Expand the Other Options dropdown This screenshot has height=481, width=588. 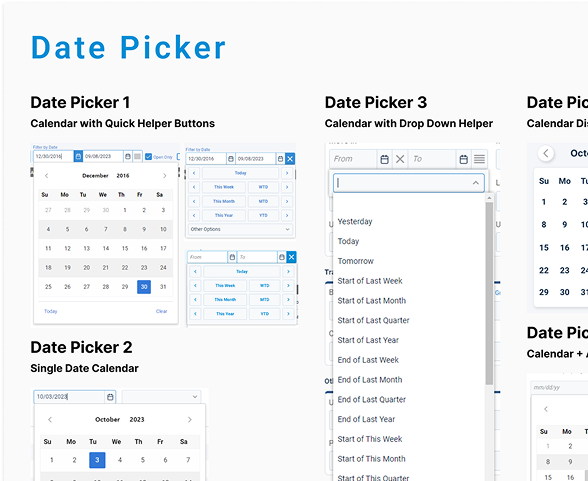coord(240,229)
